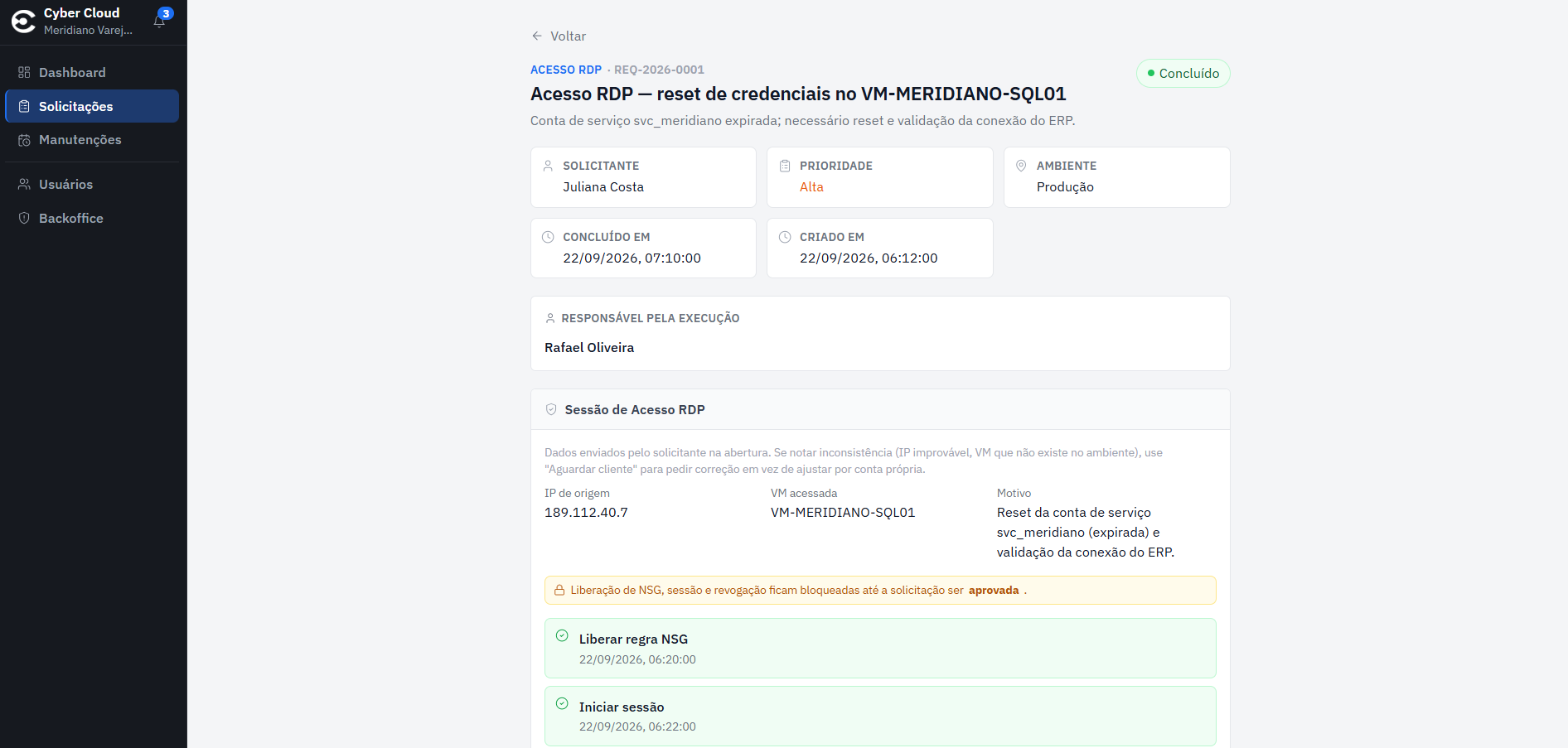Open the notifications bell

click(160, 21)
